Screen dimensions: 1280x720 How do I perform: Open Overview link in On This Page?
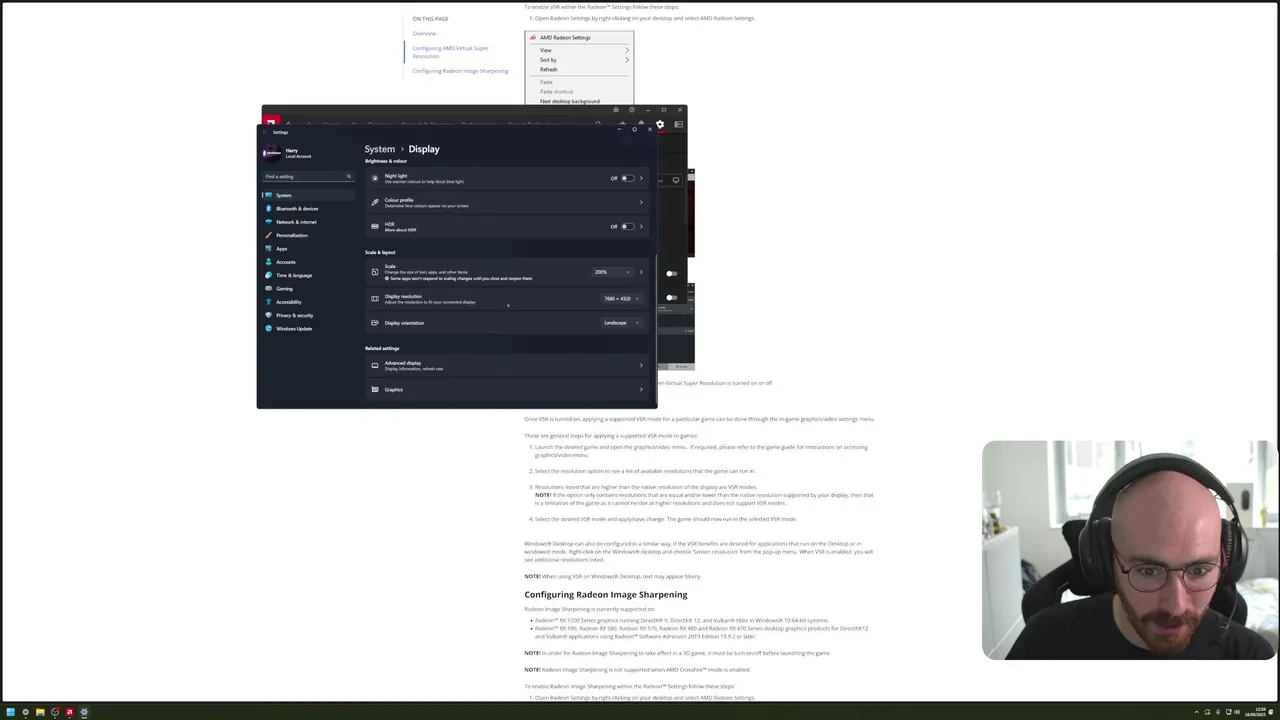[424, 33]
